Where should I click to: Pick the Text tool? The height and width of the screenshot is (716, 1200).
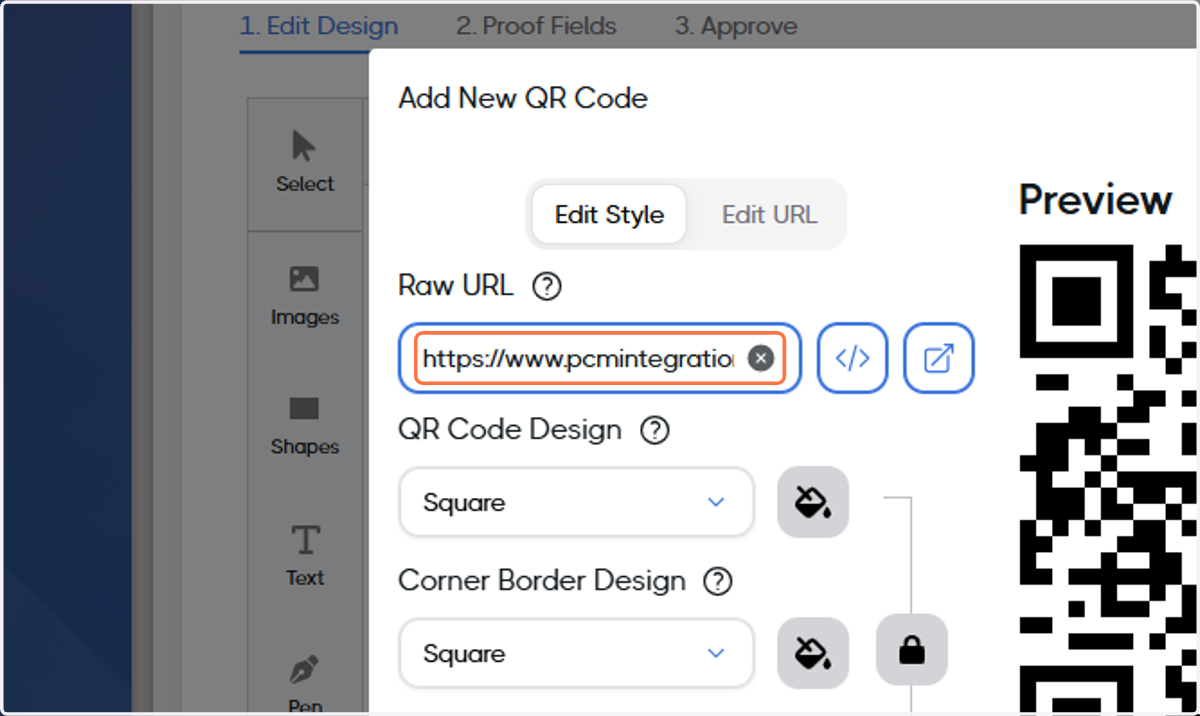click(305, 556)
